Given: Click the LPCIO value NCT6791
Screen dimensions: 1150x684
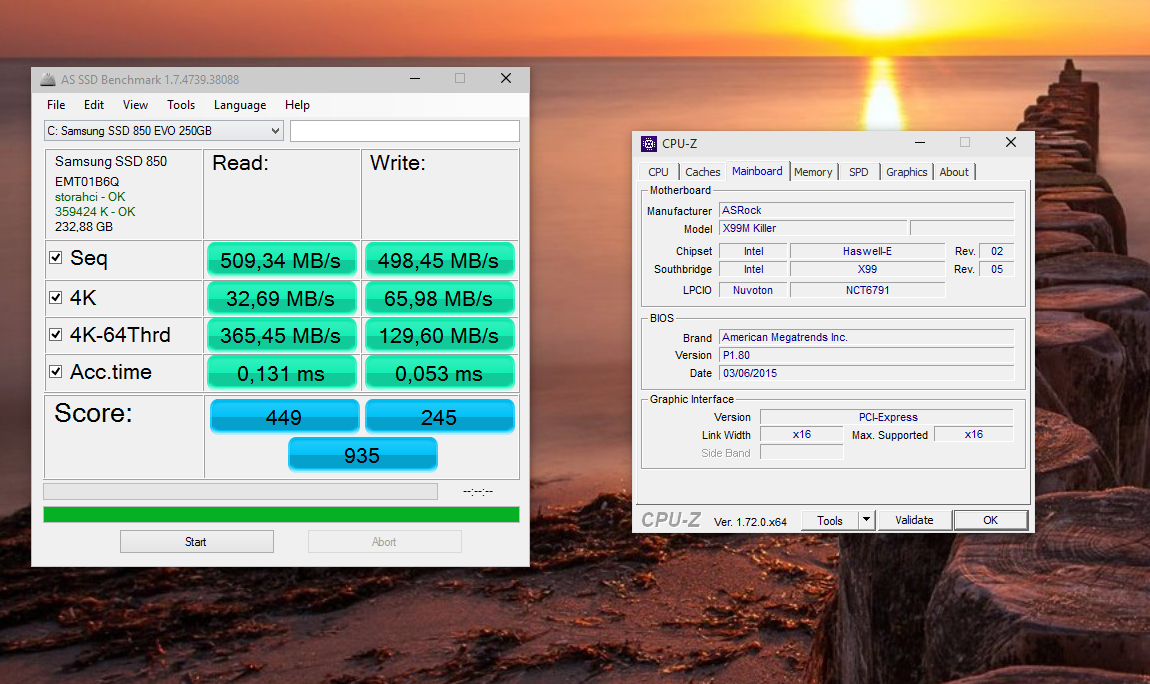Looking at the screenshot, I should [867, 290].
